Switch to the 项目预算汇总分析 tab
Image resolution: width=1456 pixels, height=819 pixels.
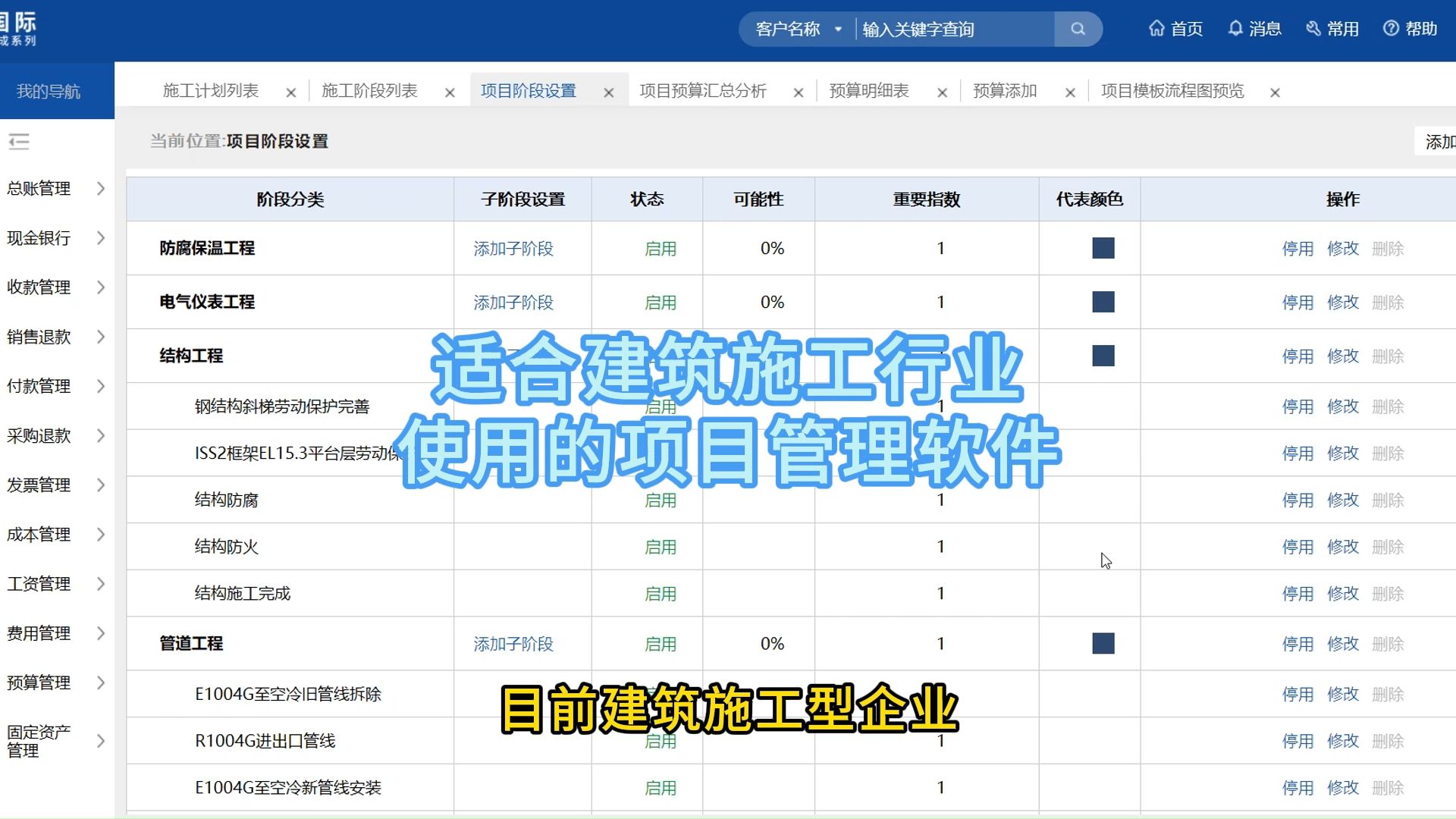pos(703,91)
